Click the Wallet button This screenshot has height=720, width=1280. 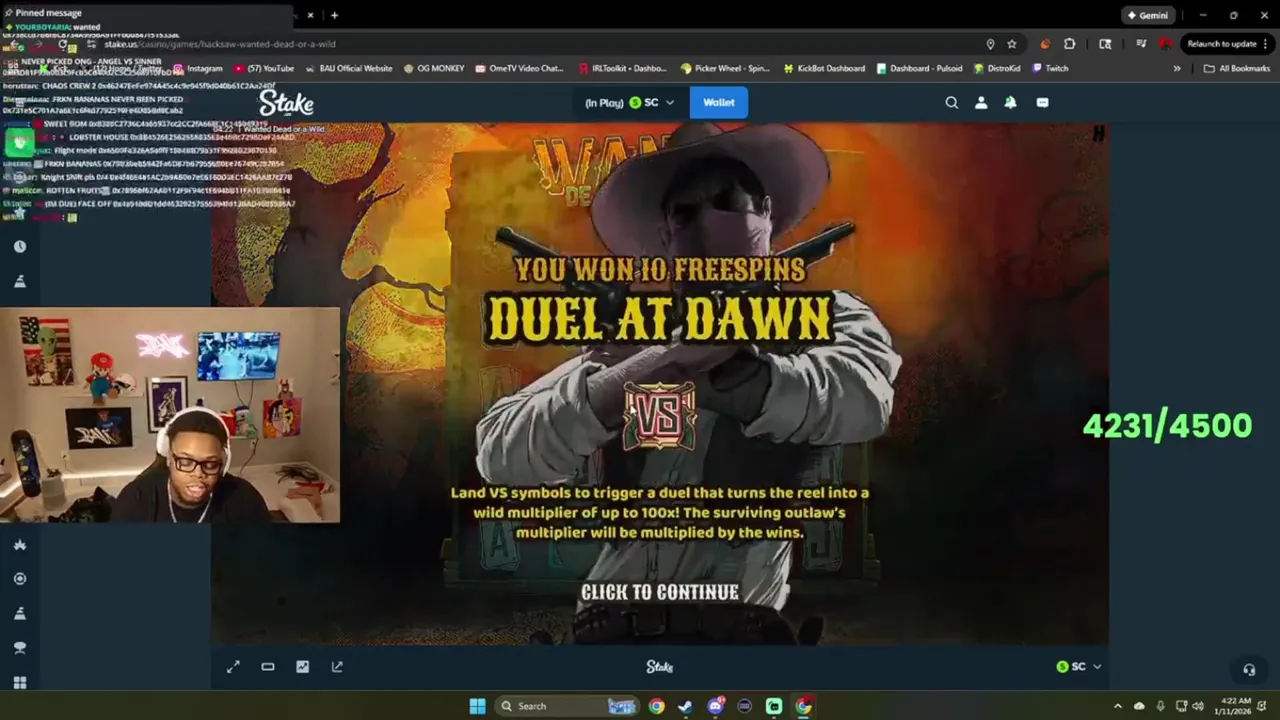click(718, 102)
